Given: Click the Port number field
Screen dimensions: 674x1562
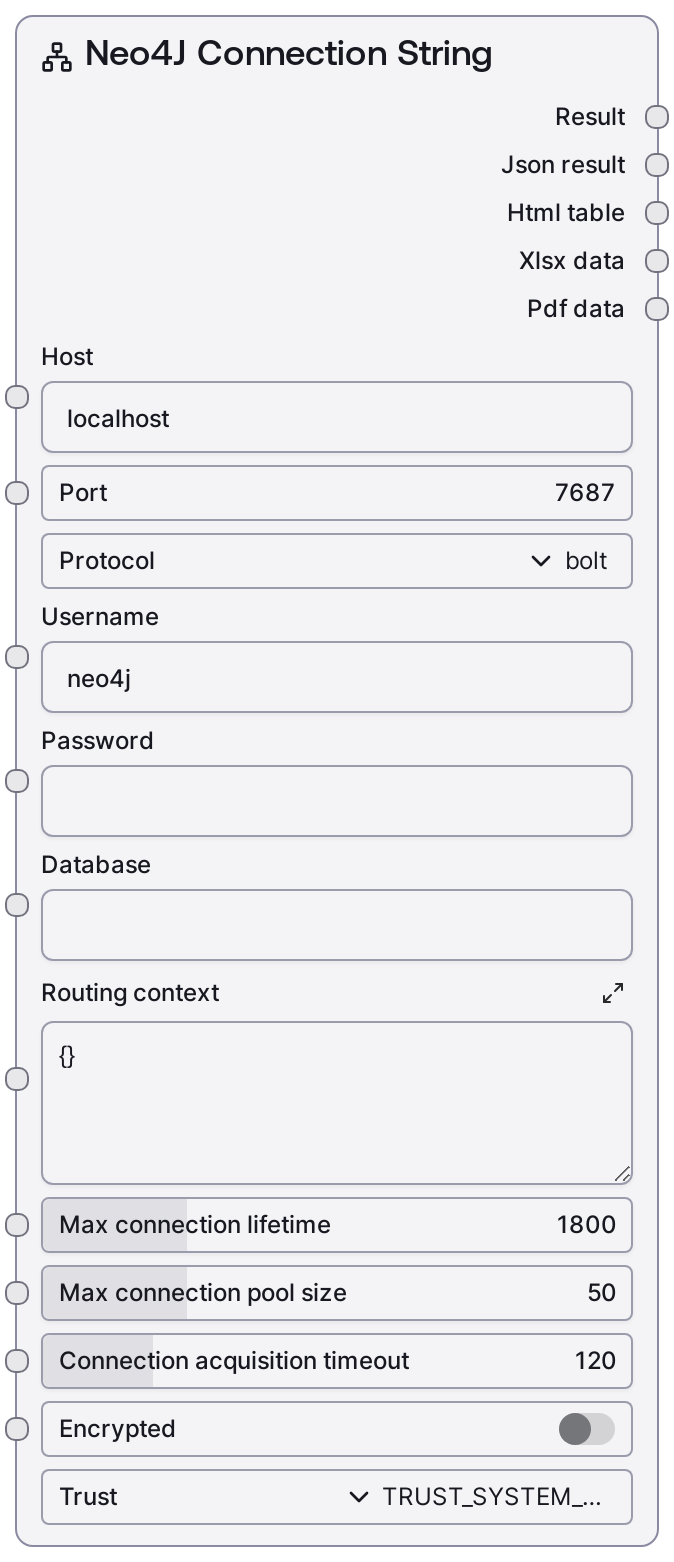Looking at the screenshot, I should point(337,493).
